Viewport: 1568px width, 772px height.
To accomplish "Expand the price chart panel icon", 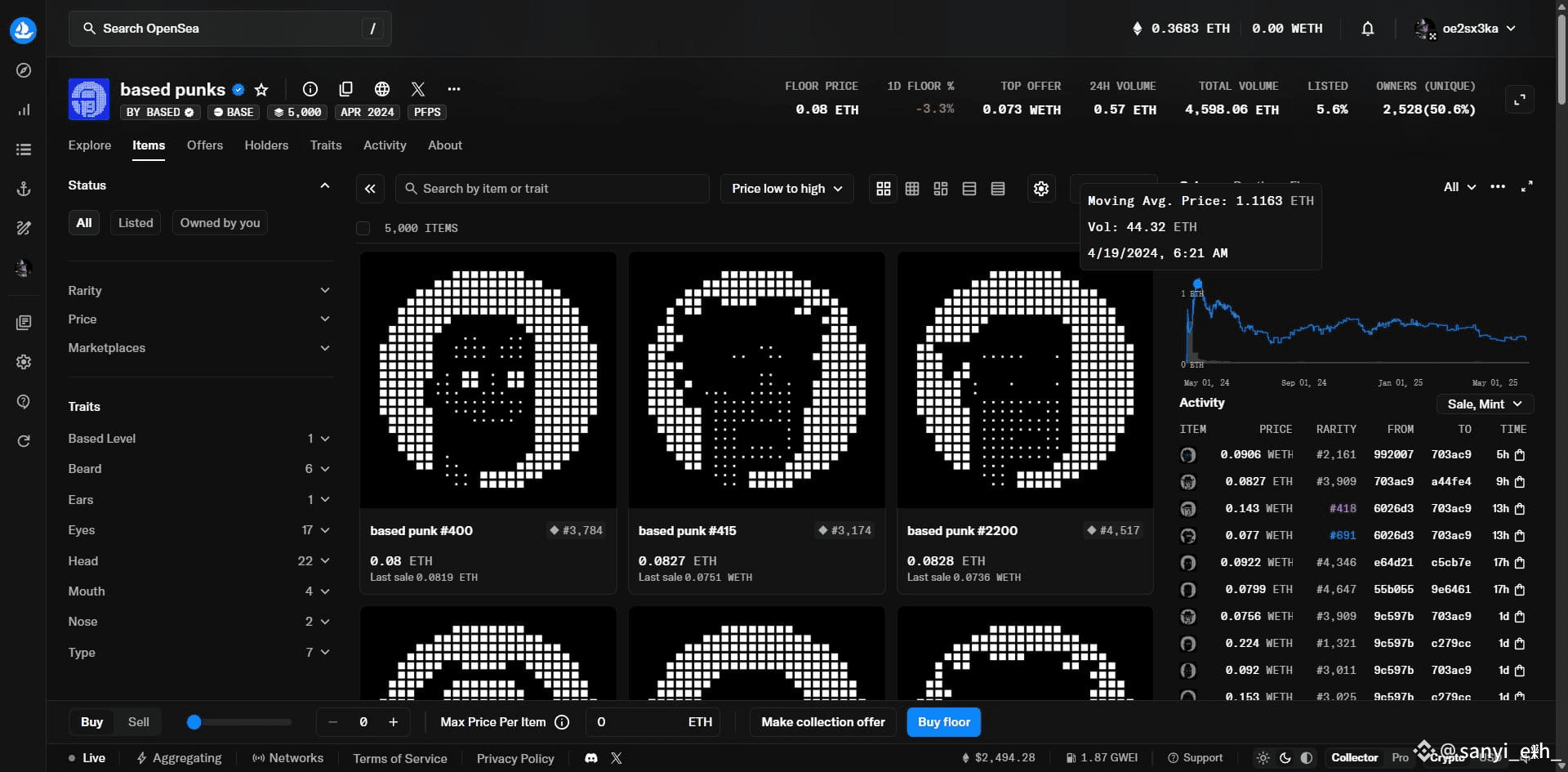I will tap(1527, 187).
